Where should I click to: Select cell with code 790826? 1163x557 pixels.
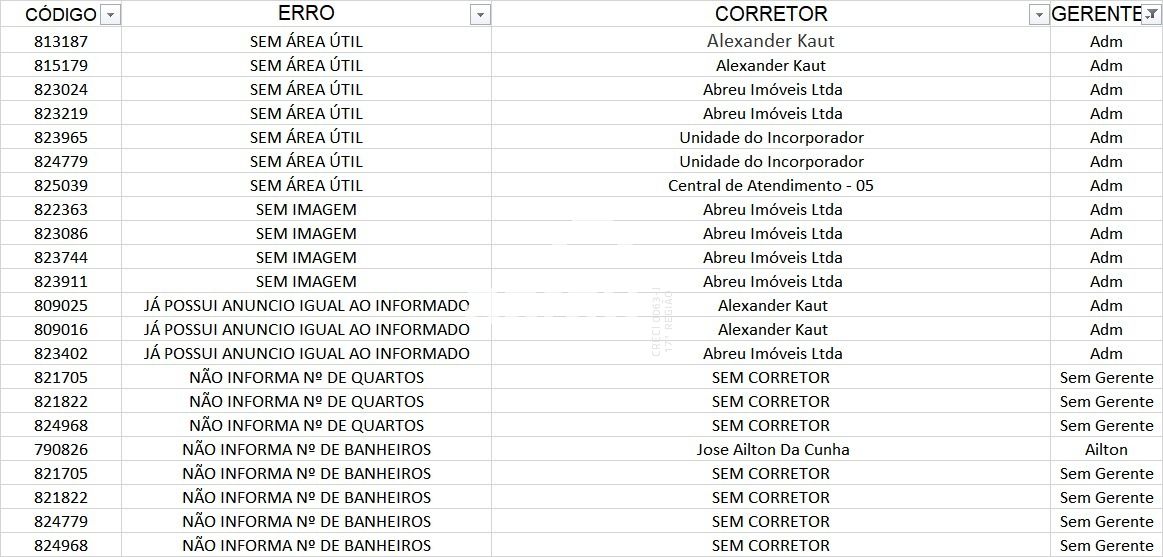click(x=61, y=449)
